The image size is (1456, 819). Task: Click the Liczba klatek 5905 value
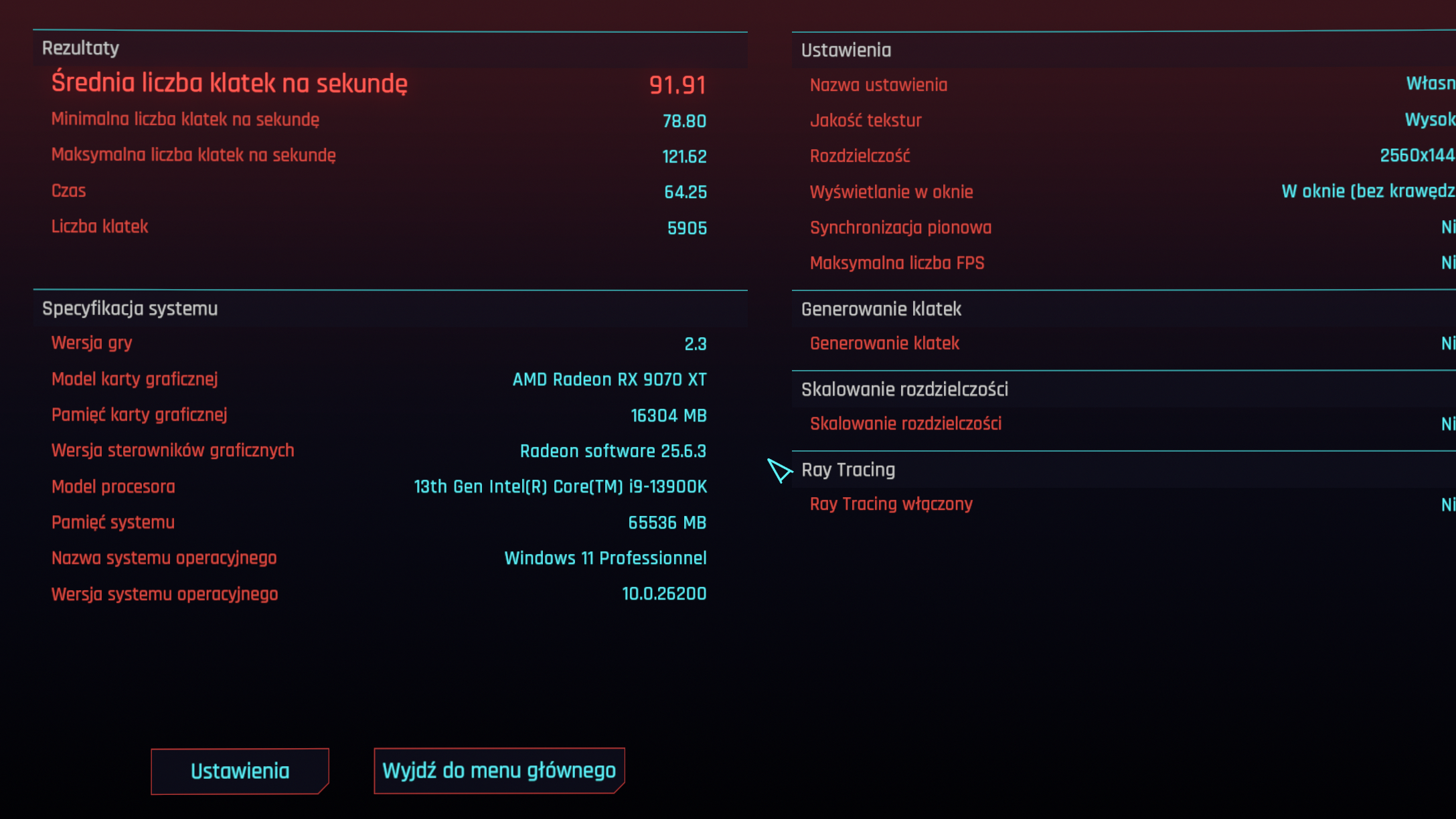point(687,228)
